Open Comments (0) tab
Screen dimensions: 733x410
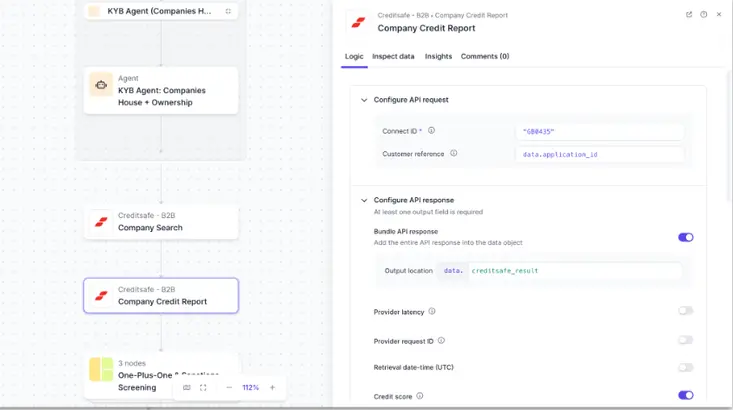tap(485, 56)
